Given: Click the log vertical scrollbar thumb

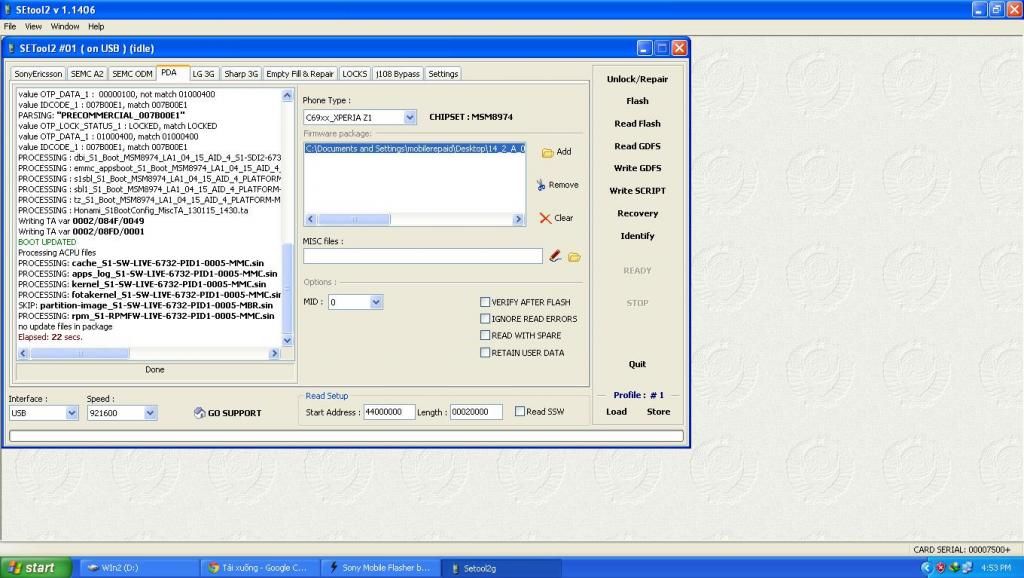Looking at the screenshot, I should 287,288.
